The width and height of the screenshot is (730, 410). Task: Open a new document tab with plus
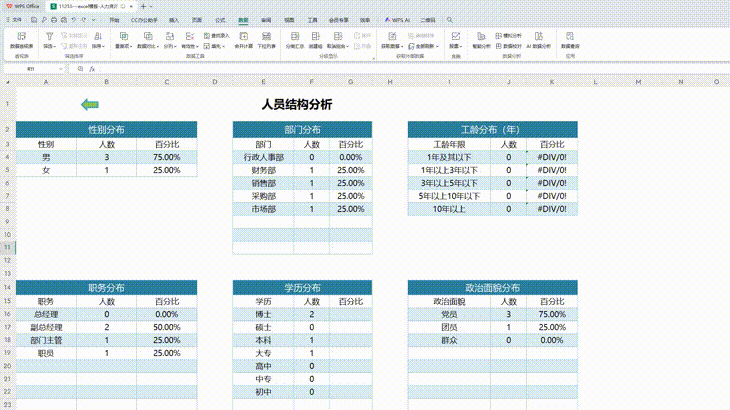click(143, 7)
